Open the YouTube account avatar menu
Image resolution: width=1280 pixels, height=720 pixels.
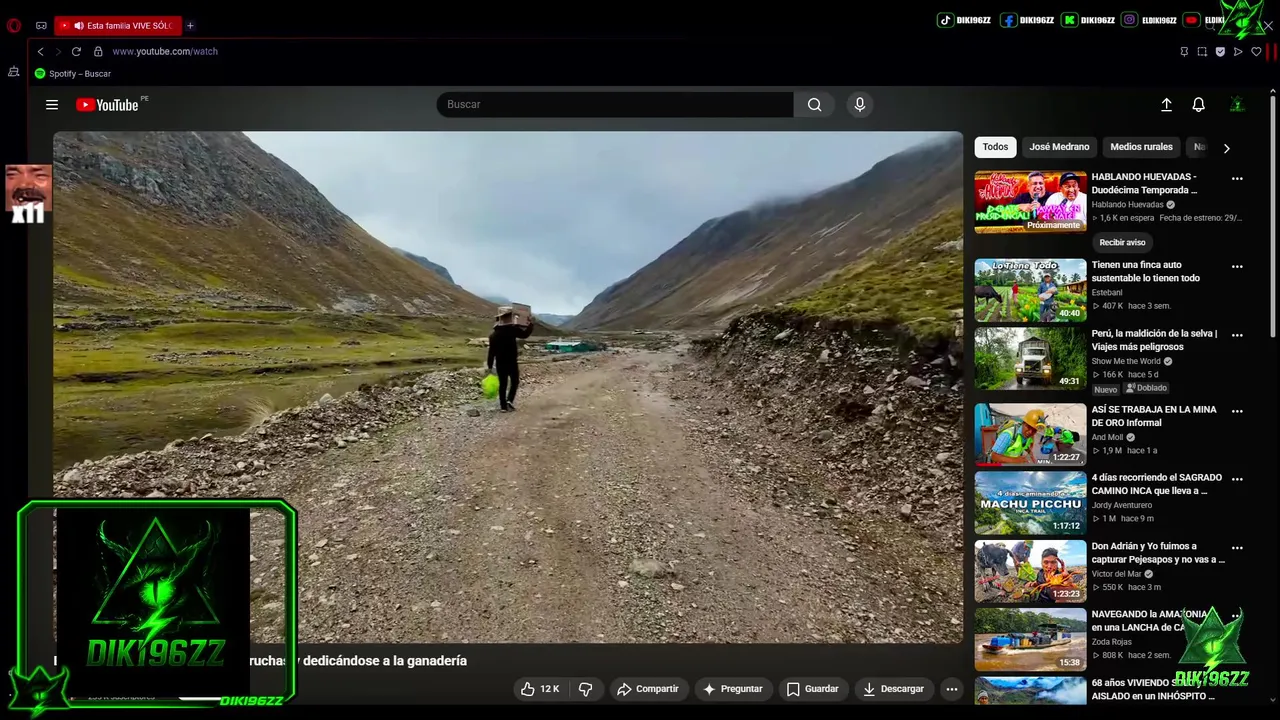point(1237,104)
